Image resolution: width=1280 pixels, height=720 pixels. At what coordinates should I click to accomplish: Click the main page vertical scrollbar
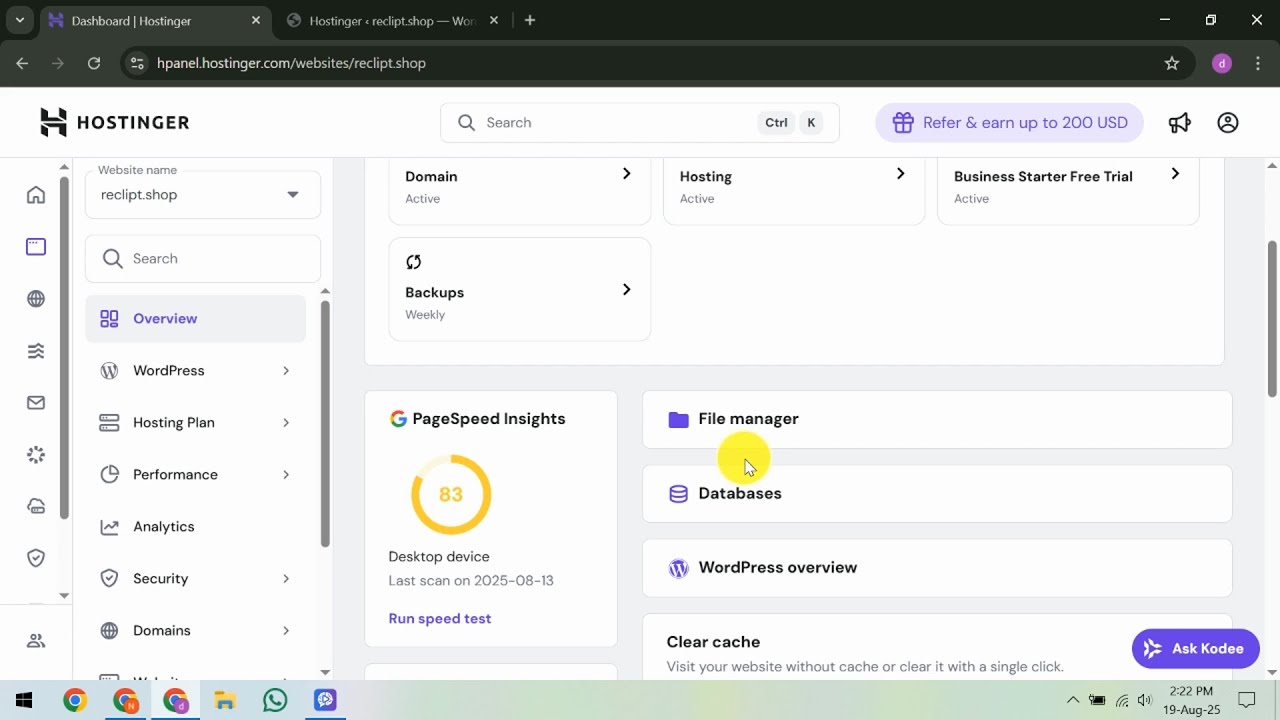[x=1272, y=318]
